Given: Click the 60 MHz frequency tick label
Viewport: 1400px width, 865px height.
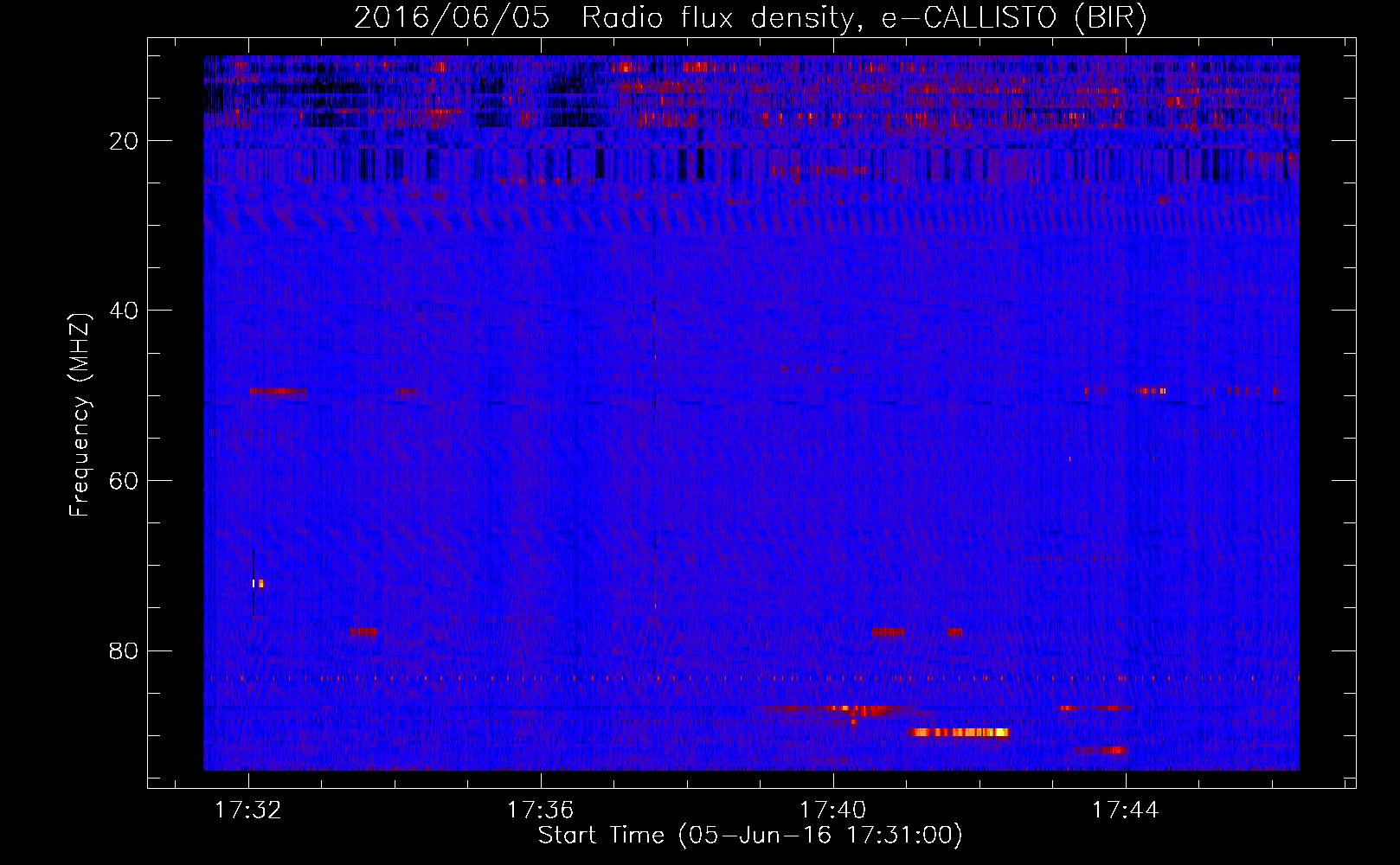Looking at the screenshot, I should pyautogui.click(x=125, y=481).
